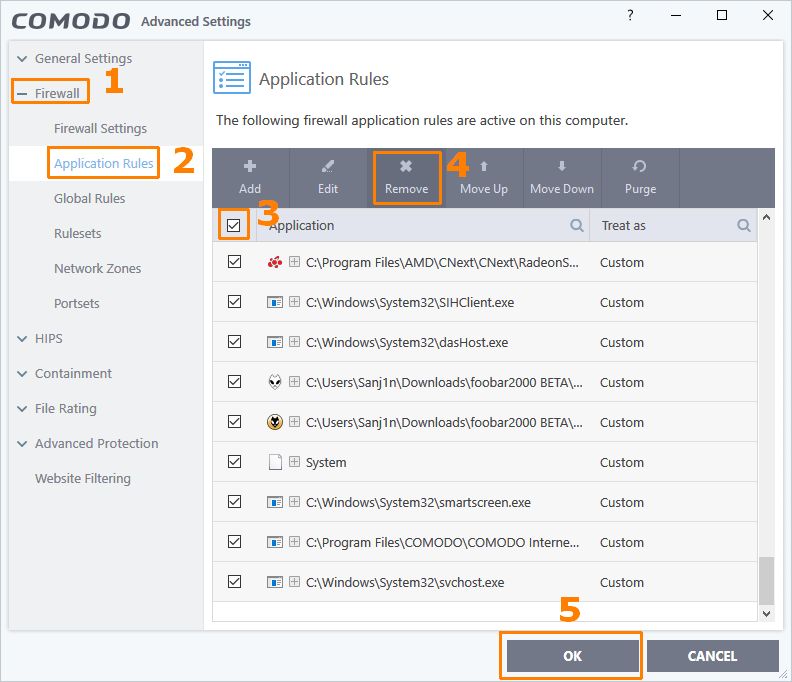This screenshot has height=682, width=792.
Task: Click the svchost.exe file icon
Action: coord(275,582)
